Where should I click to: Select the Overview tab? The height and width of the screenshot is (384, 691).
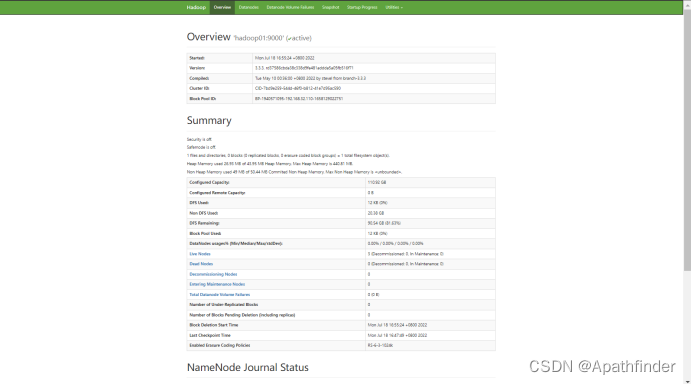[x=222, y=7]
